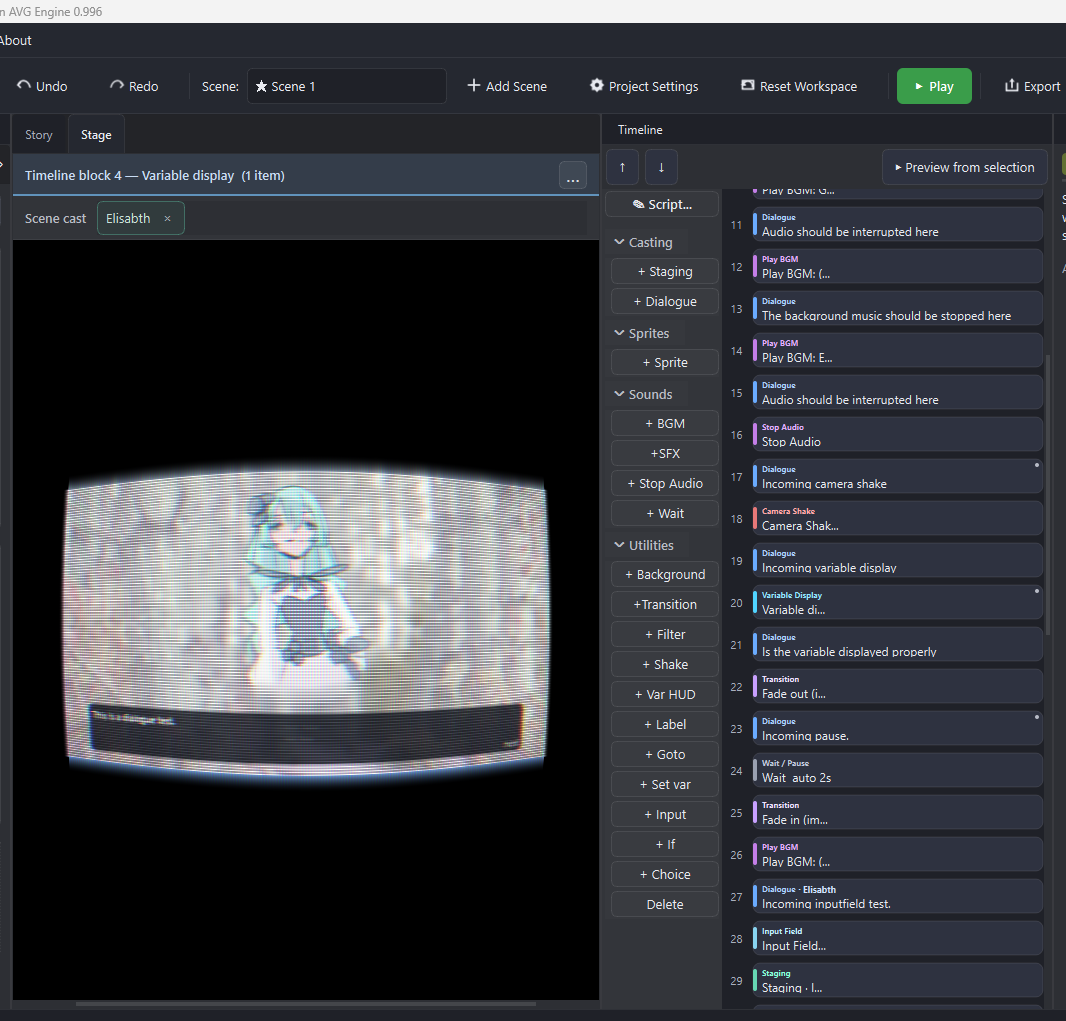Add an If block
Image resolution: width=1066 pixels, height=1021 pixels.
[665, 844]
